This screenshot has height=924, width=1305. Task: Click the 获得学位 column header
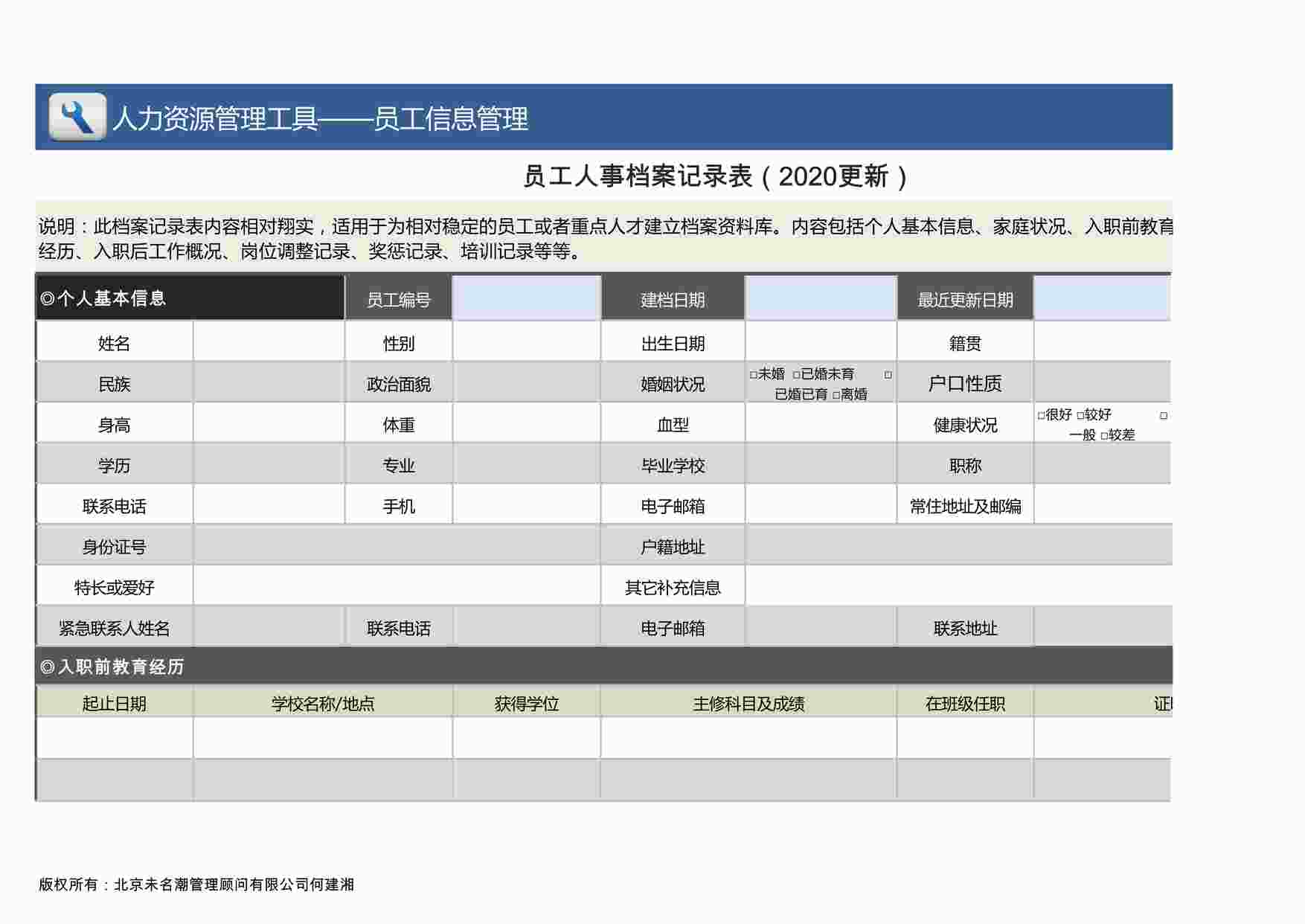527,702
